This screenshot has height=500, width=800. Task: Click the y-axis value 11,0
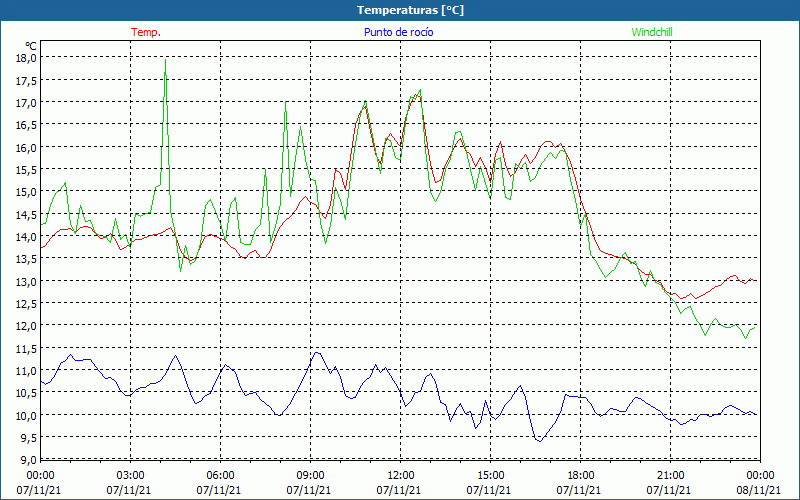[x=26, y=370]
